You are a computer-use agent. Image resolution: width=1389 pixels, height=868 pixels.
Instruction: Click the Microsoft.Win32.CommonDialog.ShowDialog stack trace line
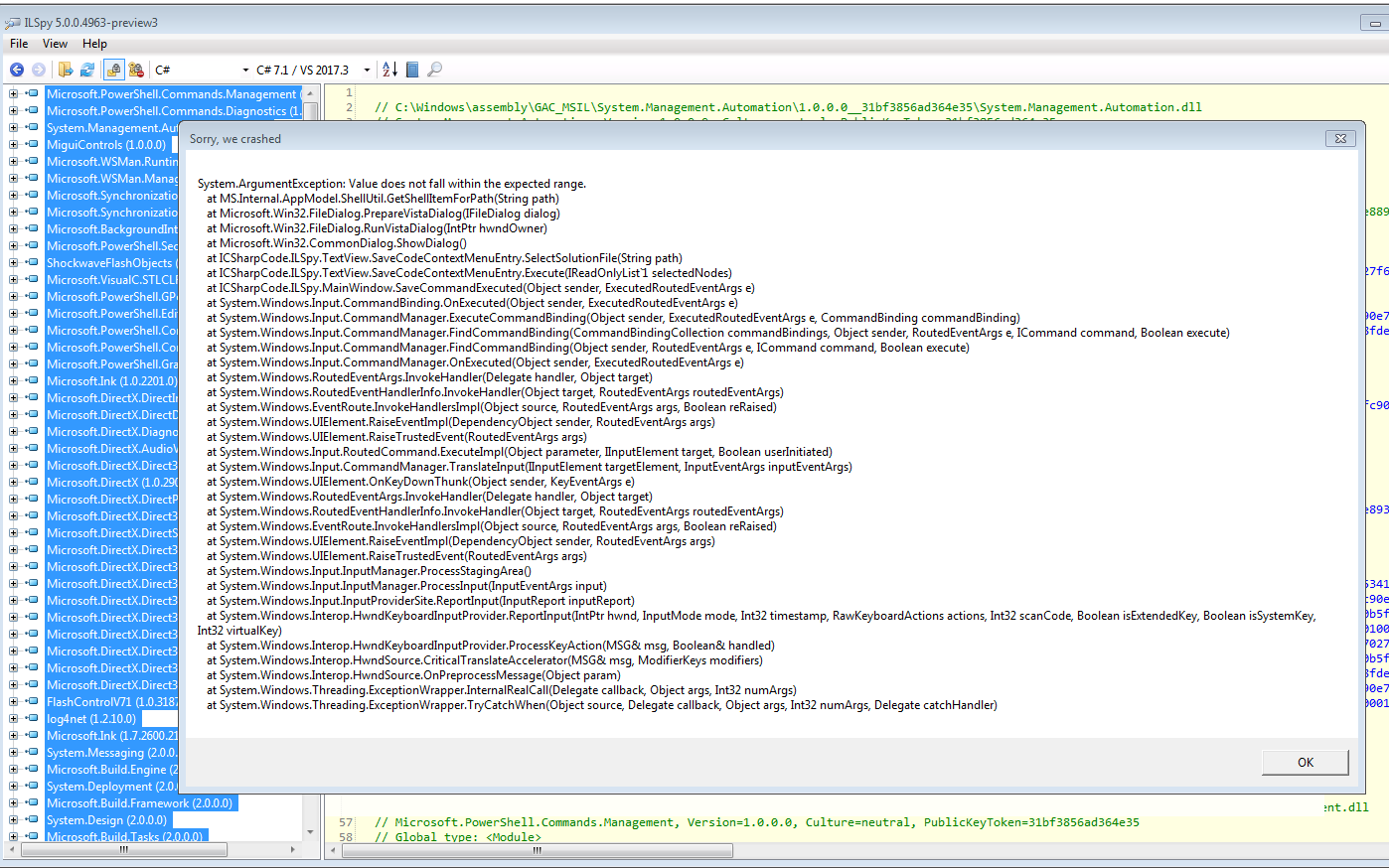(337, 243)
